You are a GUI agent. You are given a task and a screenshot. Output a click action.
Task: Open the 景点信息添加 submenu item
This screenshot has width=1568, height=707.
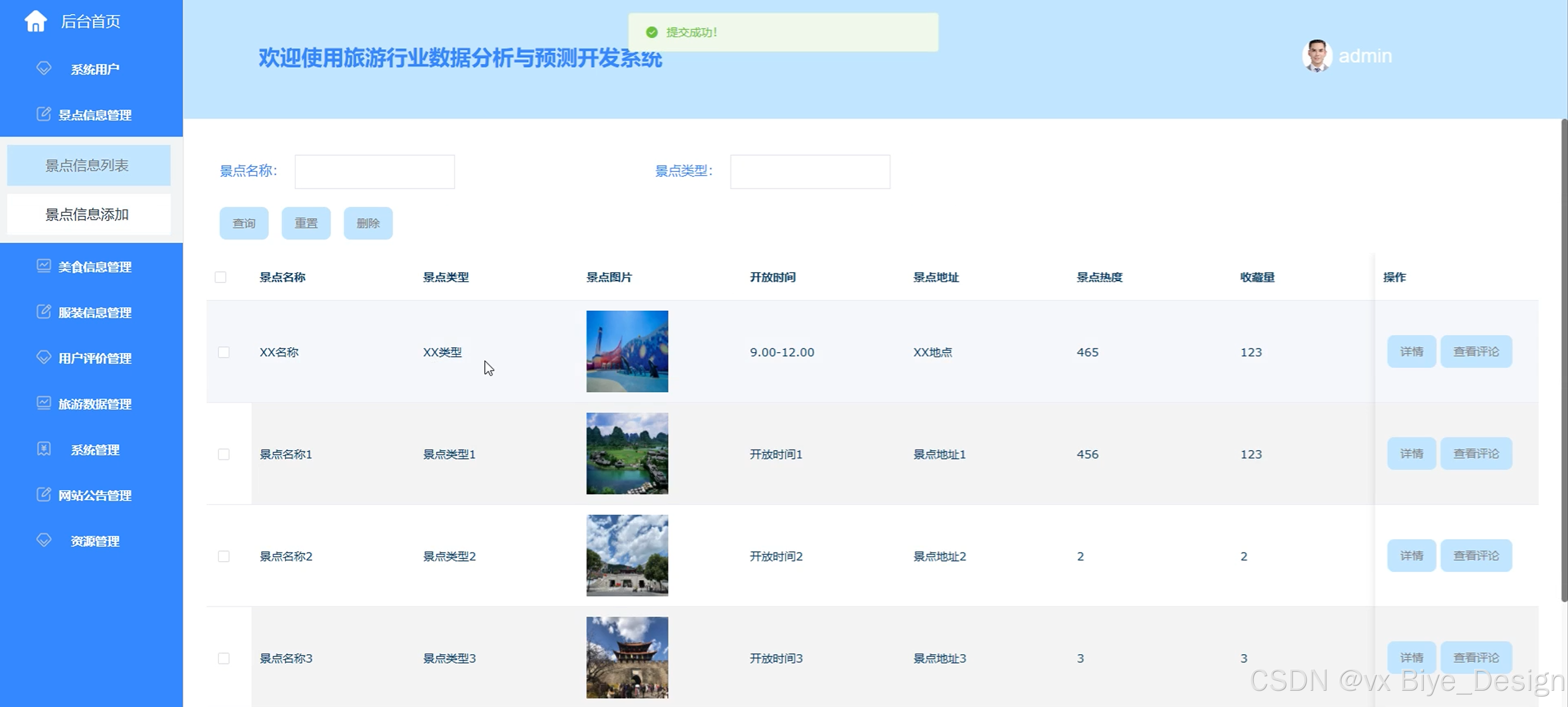coord(89,214)
